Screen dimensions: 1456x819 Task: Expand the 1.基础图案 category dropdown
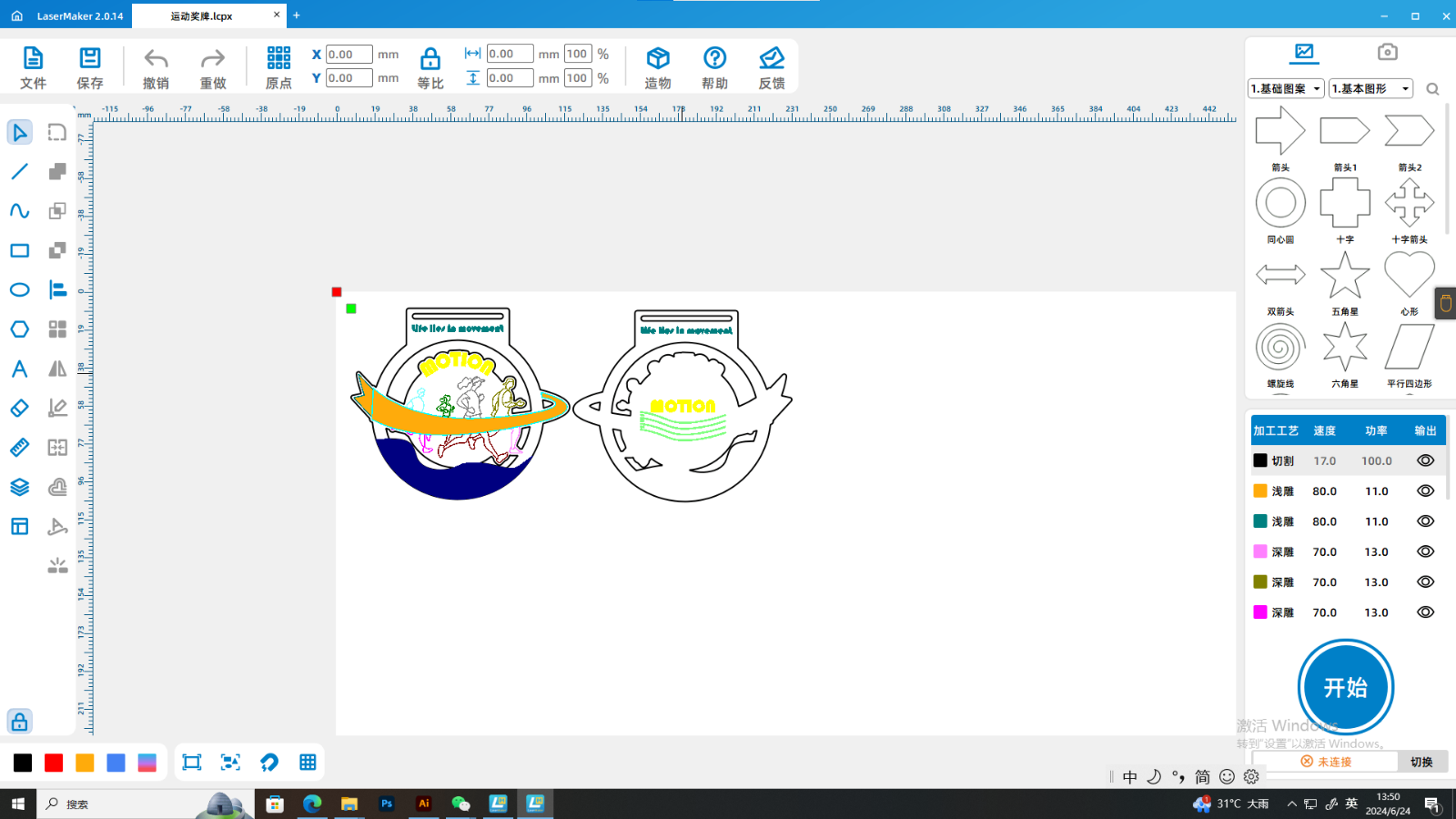pyautogui.click(x=1286, y=88)
